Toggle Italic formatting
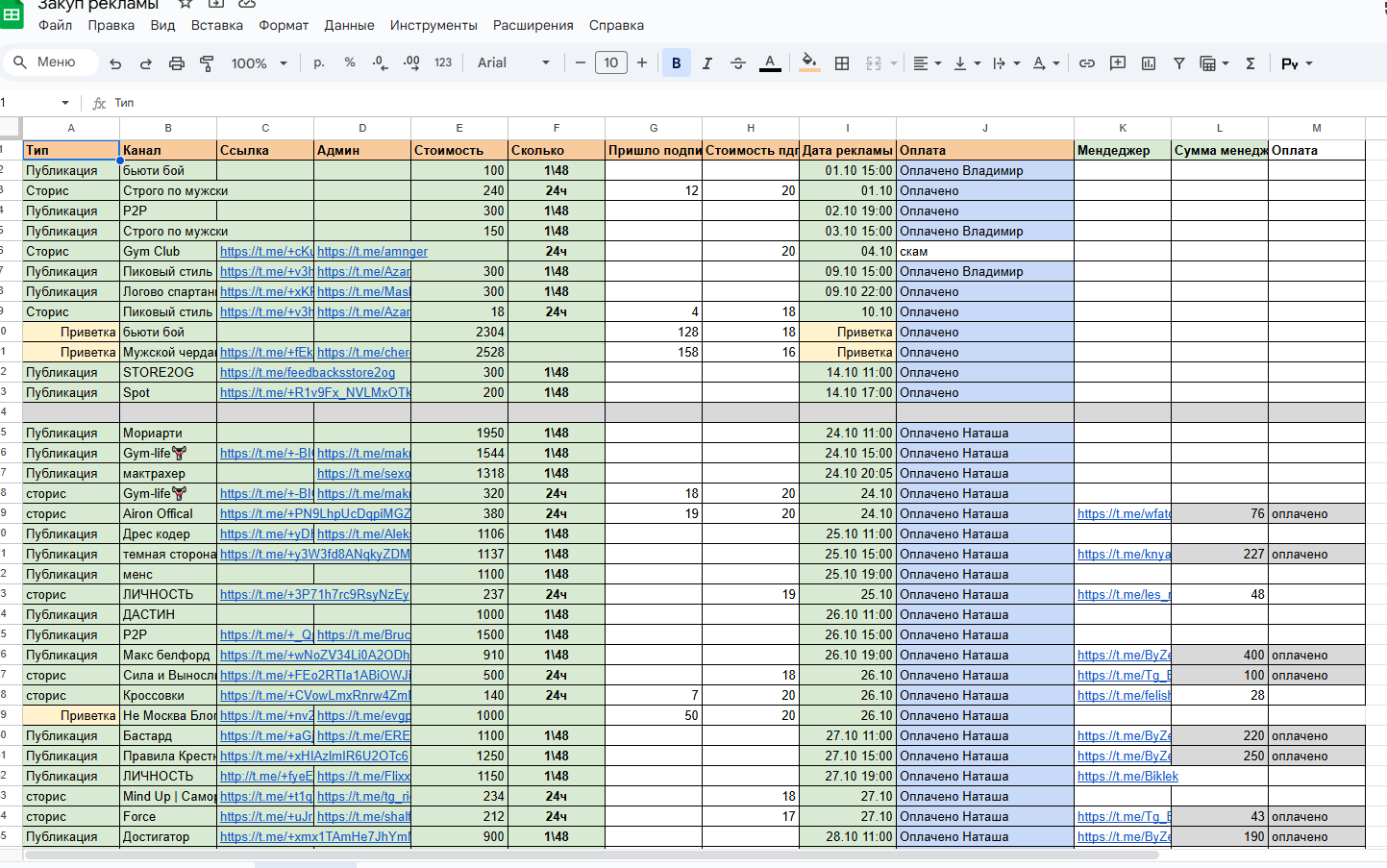Viewport: 1387px width, 868px height. [x=707, y=63]
